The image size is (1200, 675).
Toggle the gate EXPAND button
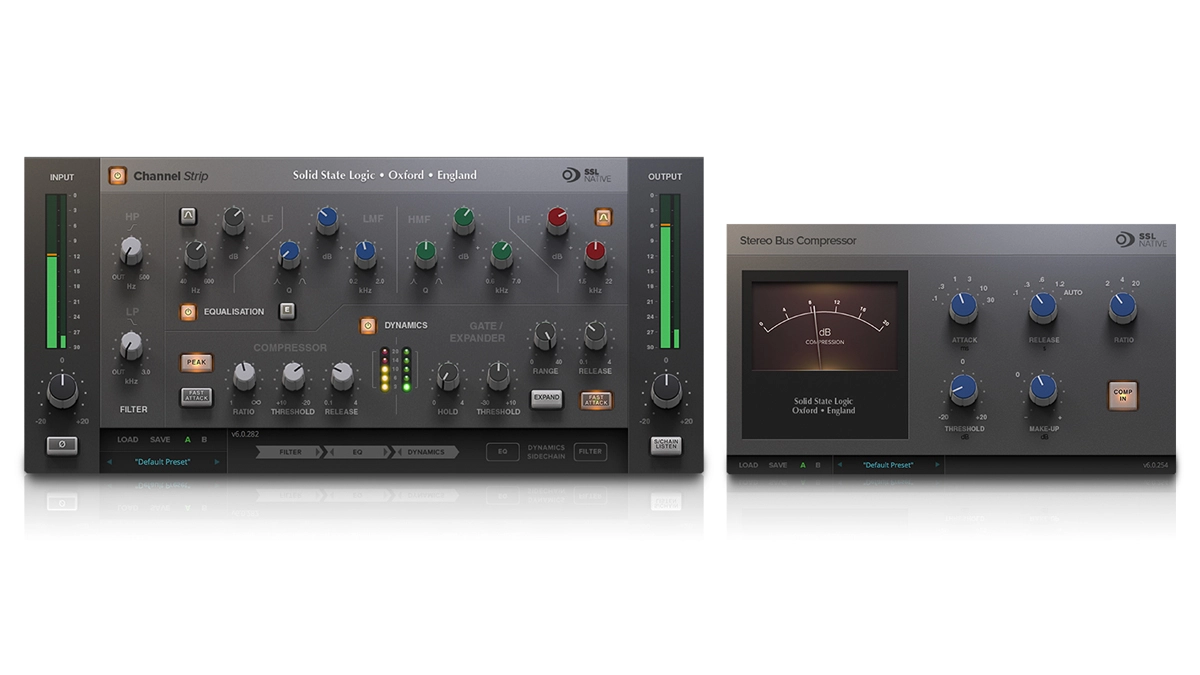[546, 397]
